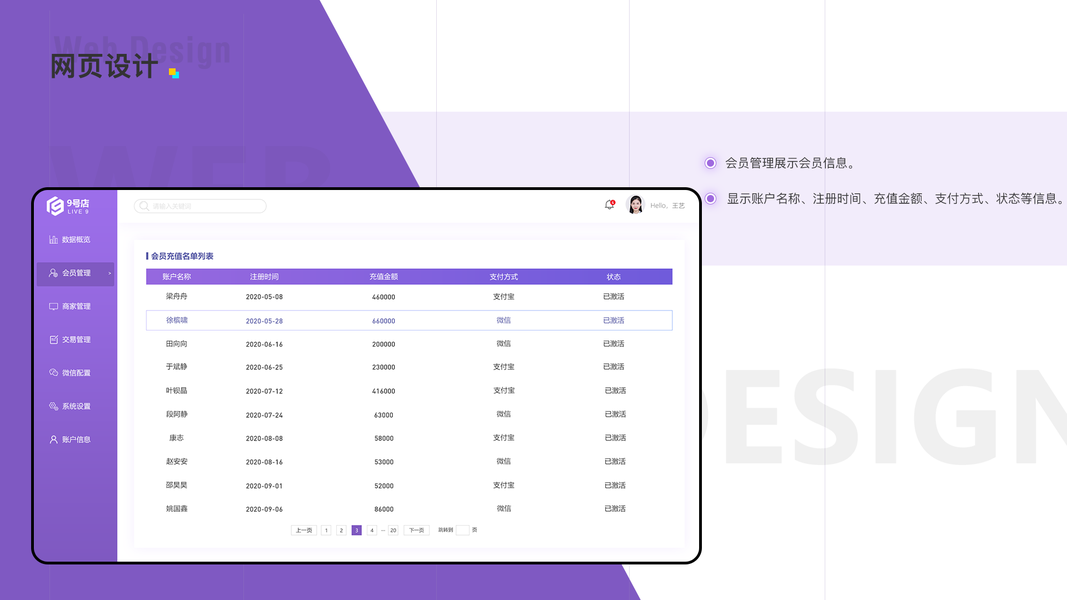
Task: Select highlighted account name 徐槟啸
Action: pos(176,320)
